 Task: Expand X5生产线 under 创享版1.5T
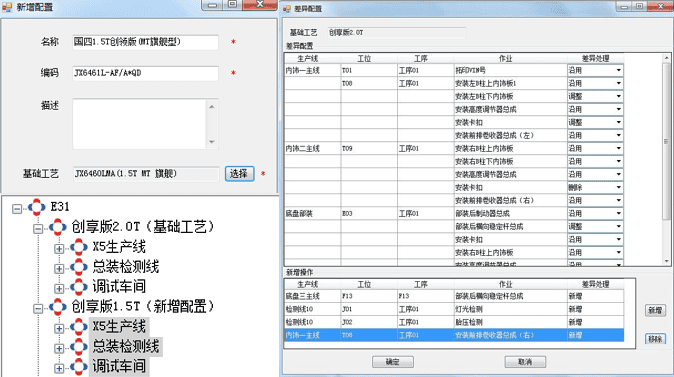point(59,328)
